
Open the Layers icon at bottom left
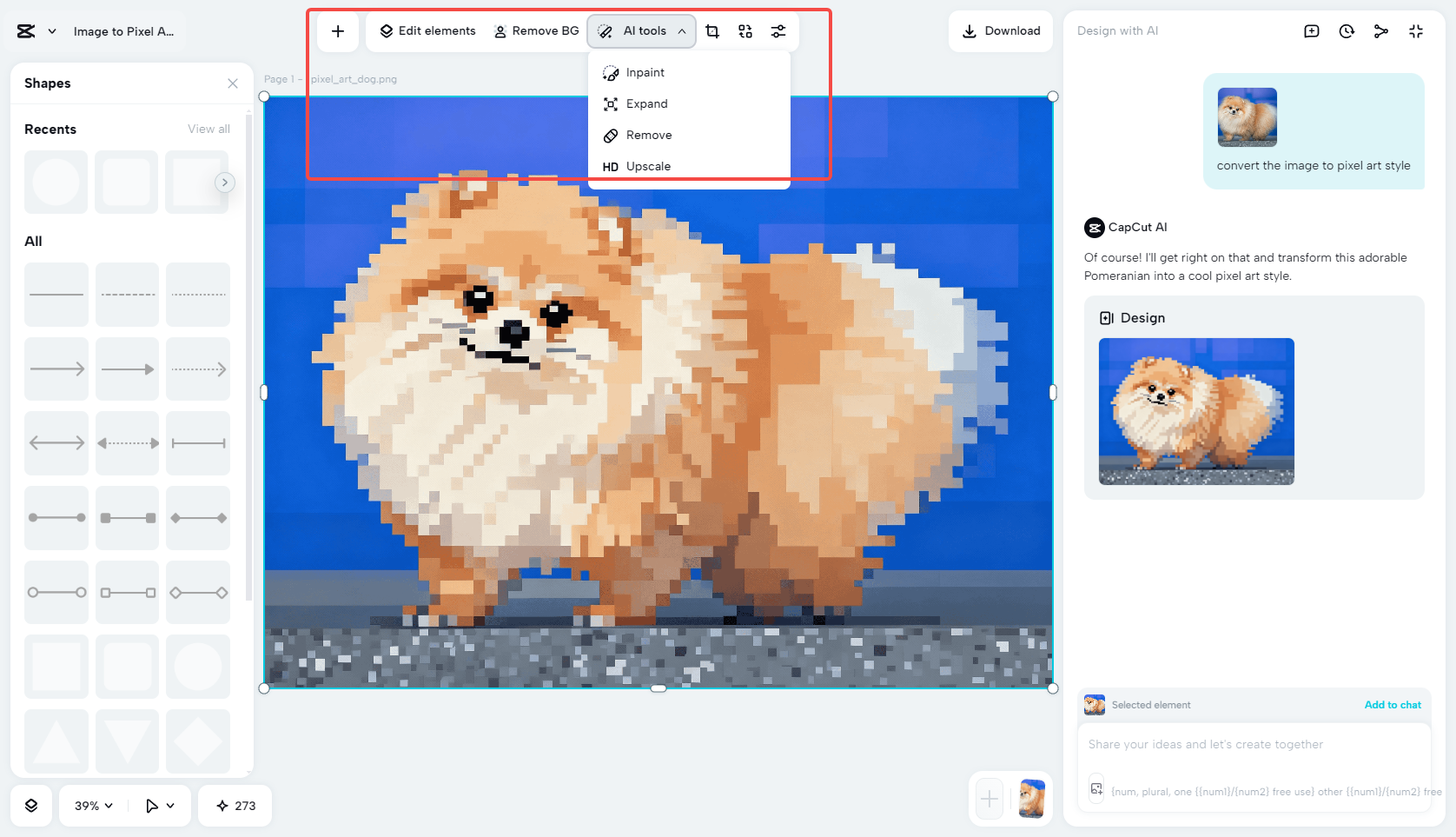(x=31, y=806)
